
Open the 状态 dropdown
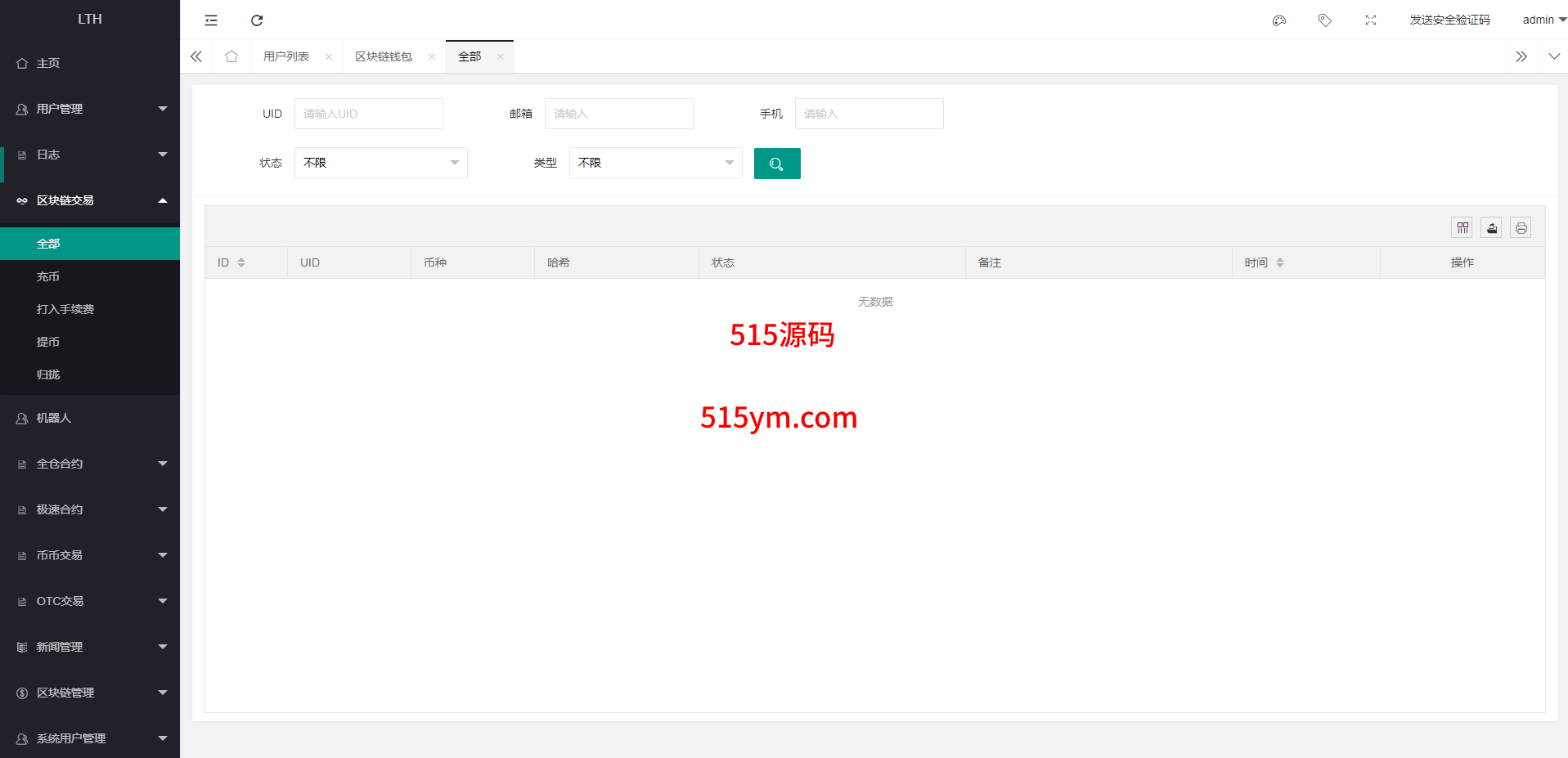tap(380, 163)
